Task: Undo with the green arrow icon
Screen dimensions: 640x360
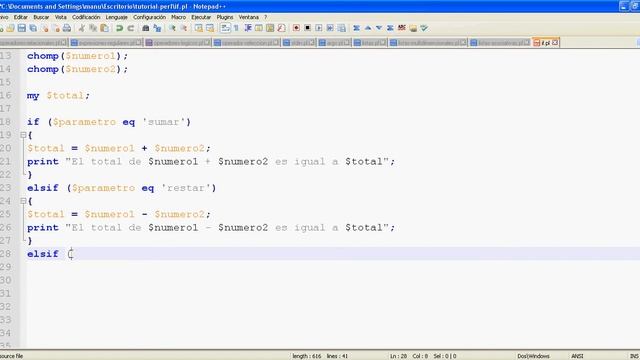Action: (x=119, y=28)
